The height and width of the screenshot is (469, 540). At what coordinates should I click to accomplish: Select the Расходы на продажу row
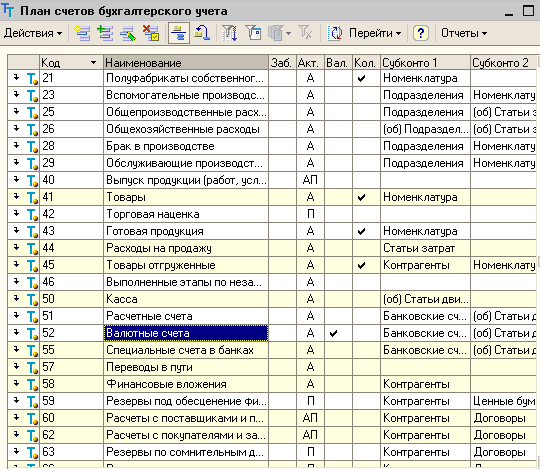272,248
